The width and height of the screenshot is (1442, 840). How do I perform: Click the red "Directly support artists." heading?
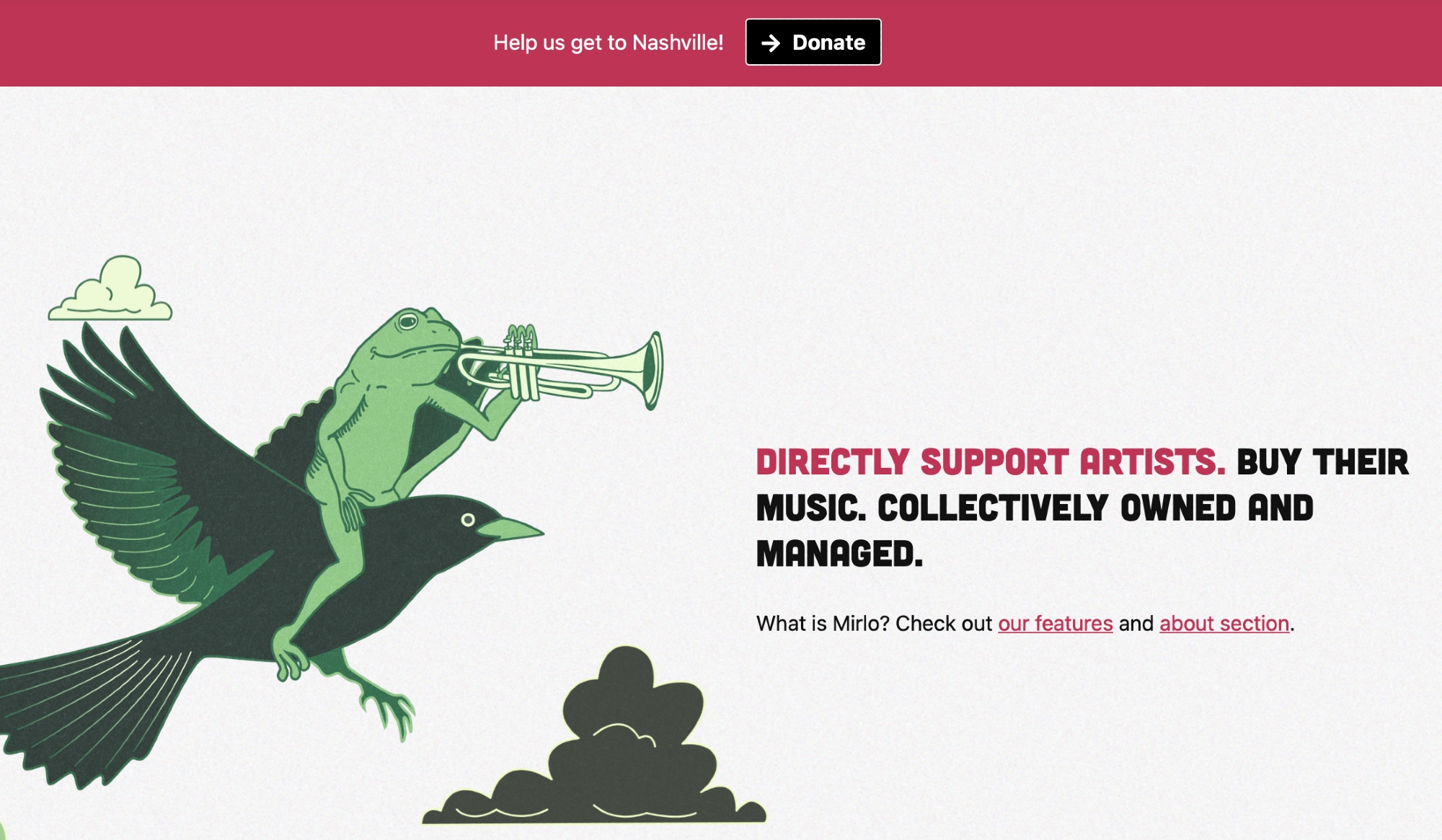click(x=991, y=462)
